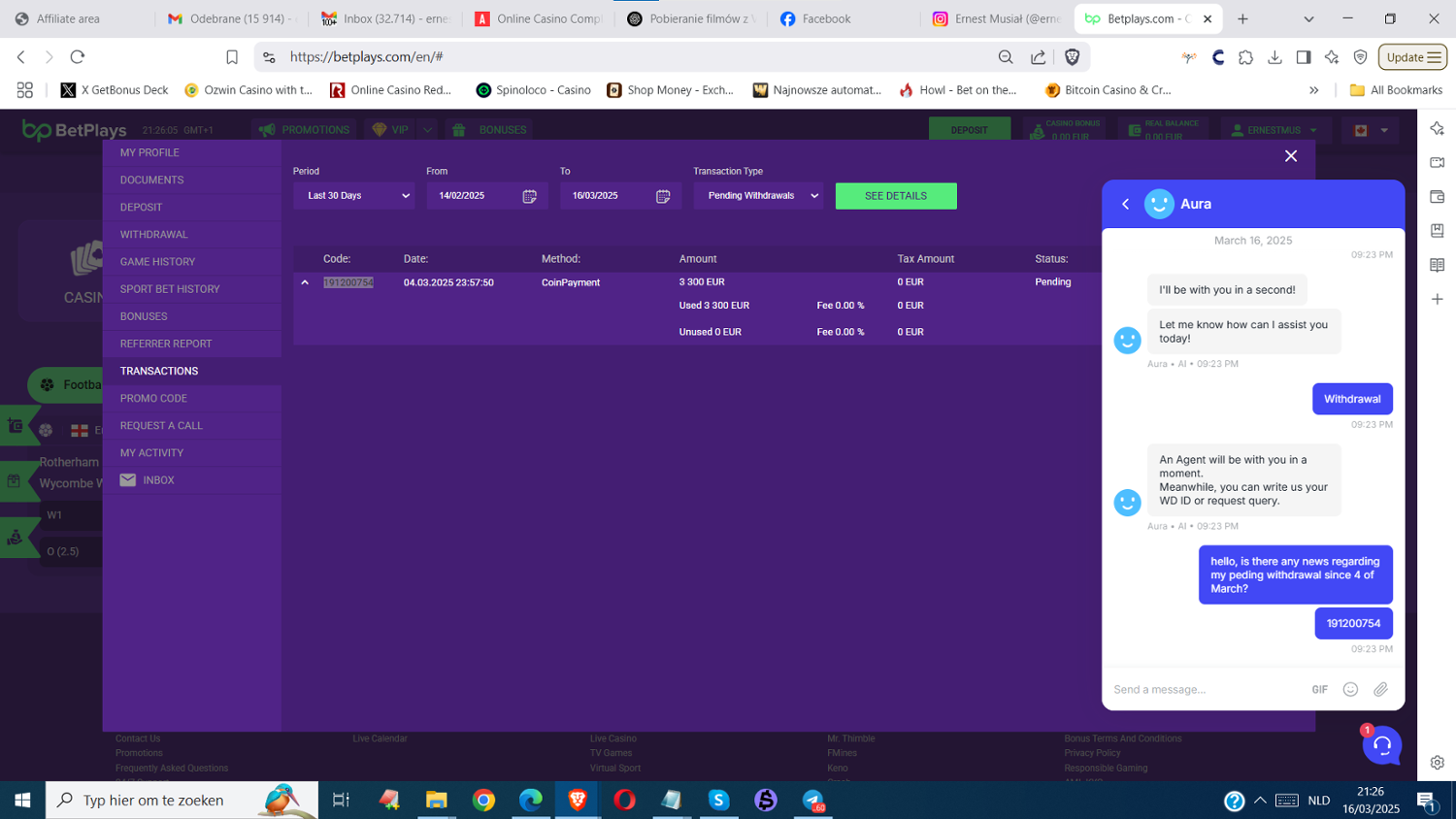
Task: Bookmark this page with the bookmark icon
Action: (x=232, y=57)
